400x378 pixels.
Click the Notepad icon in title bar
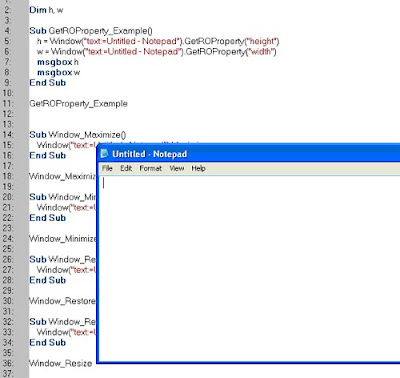coord(105,154)
